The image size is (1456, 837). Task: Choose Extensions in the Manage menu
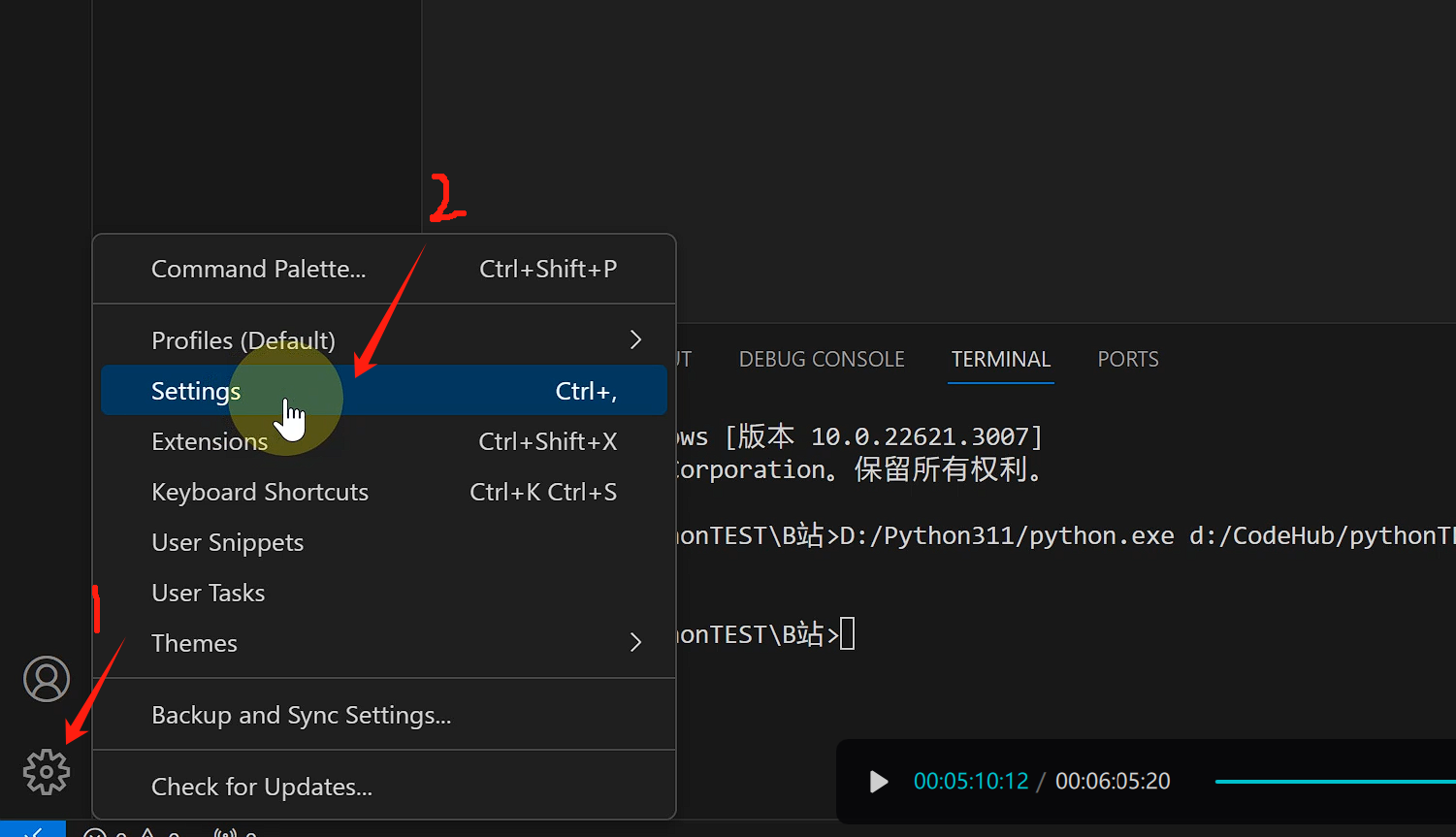coord(384,441)
